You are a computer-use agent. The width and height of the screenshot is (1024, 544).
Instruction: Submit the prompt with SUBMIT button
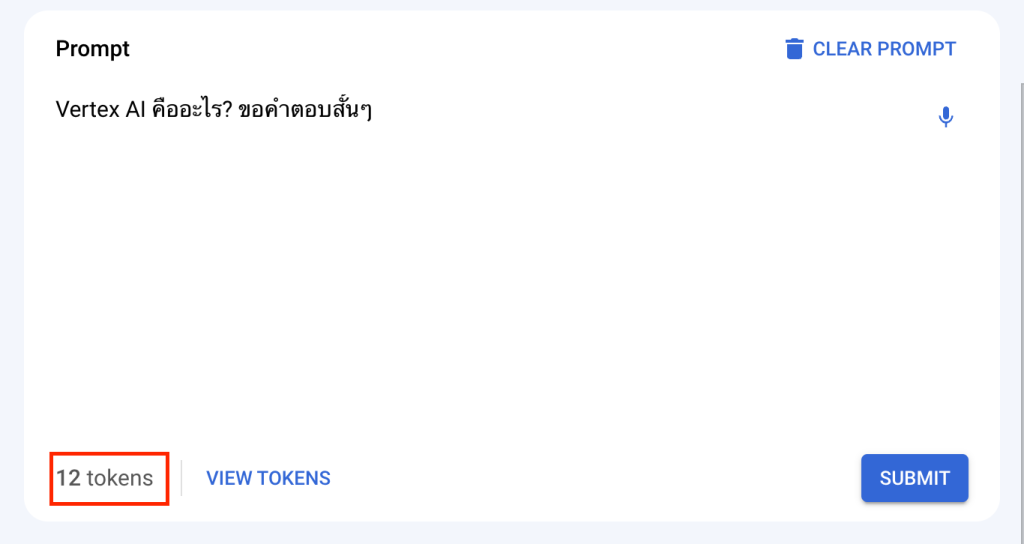[914, 478]
